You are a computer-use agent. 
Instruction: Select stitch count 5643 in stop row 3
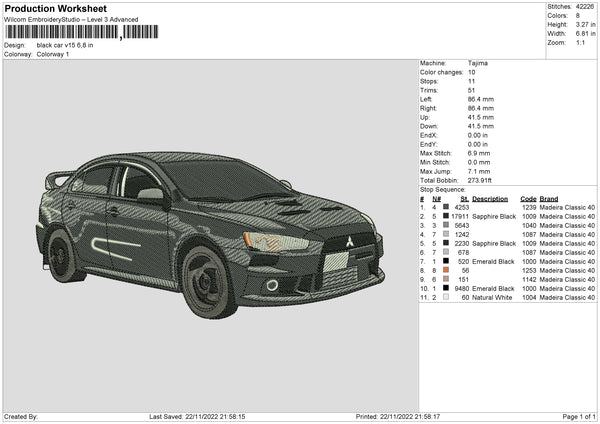tap(462, 226)
